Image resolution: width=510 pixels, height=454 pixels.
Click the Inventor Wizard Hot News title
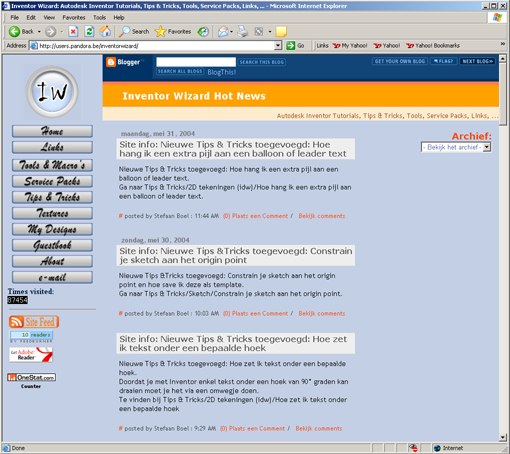click(194, 96)
